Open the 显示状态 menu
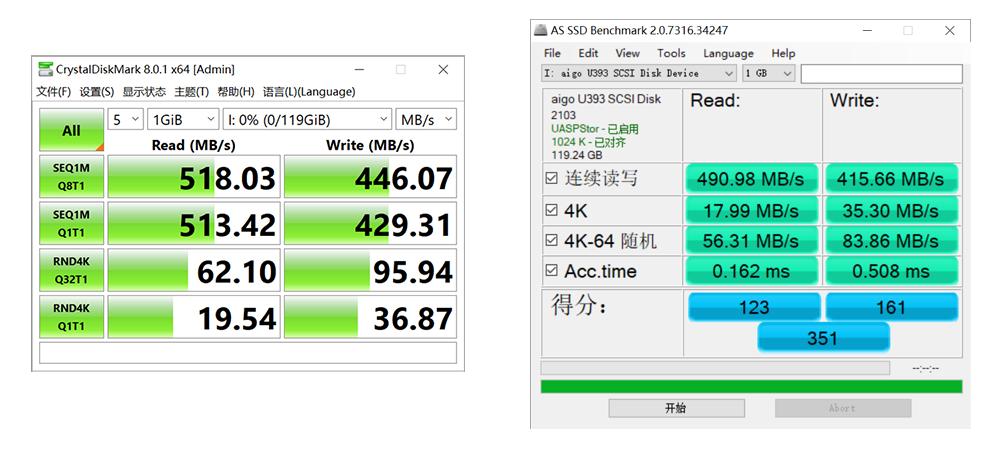 coord(144,92)
